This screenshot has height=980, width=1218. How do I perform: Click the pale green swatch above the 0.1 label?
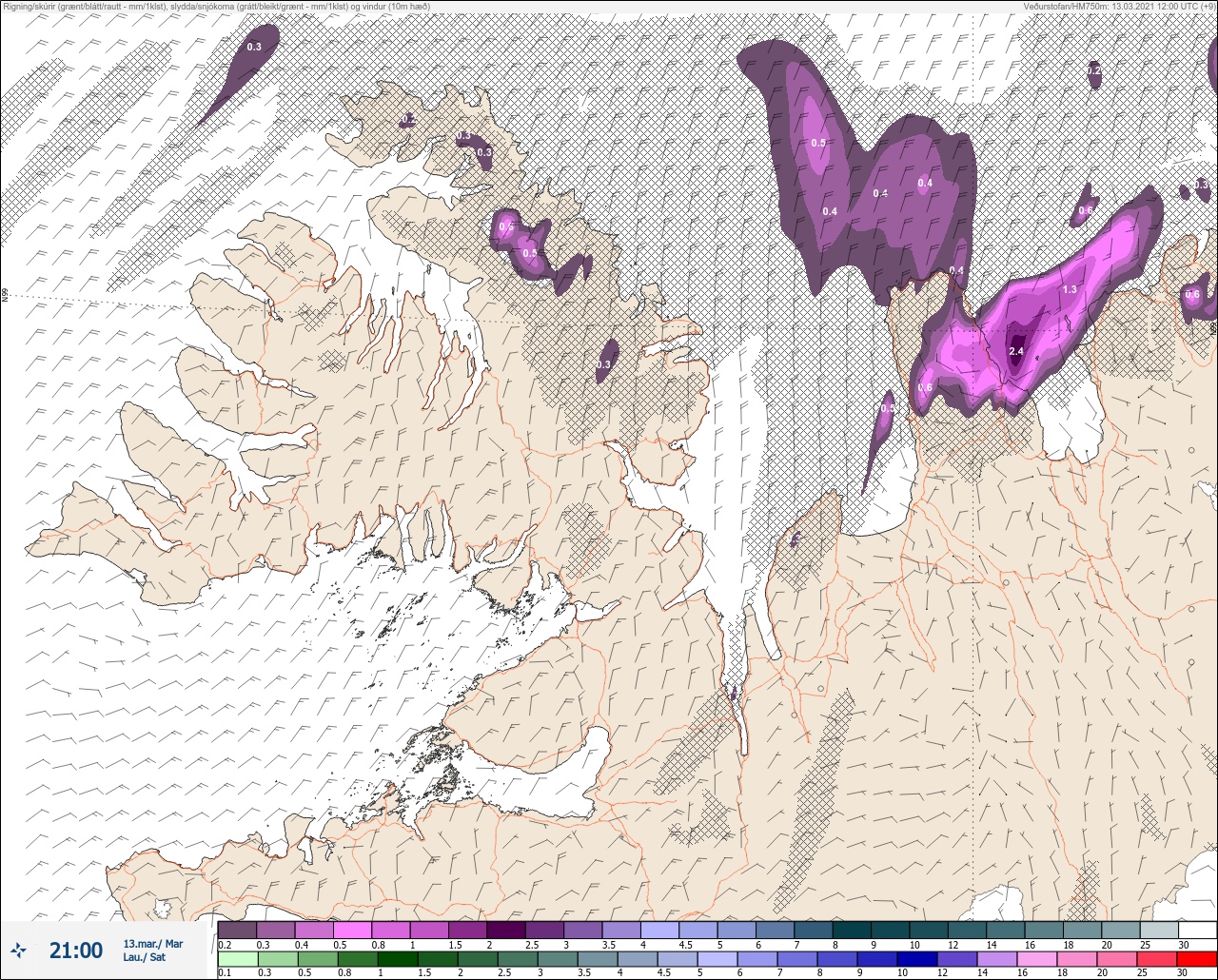click(237, 958)
